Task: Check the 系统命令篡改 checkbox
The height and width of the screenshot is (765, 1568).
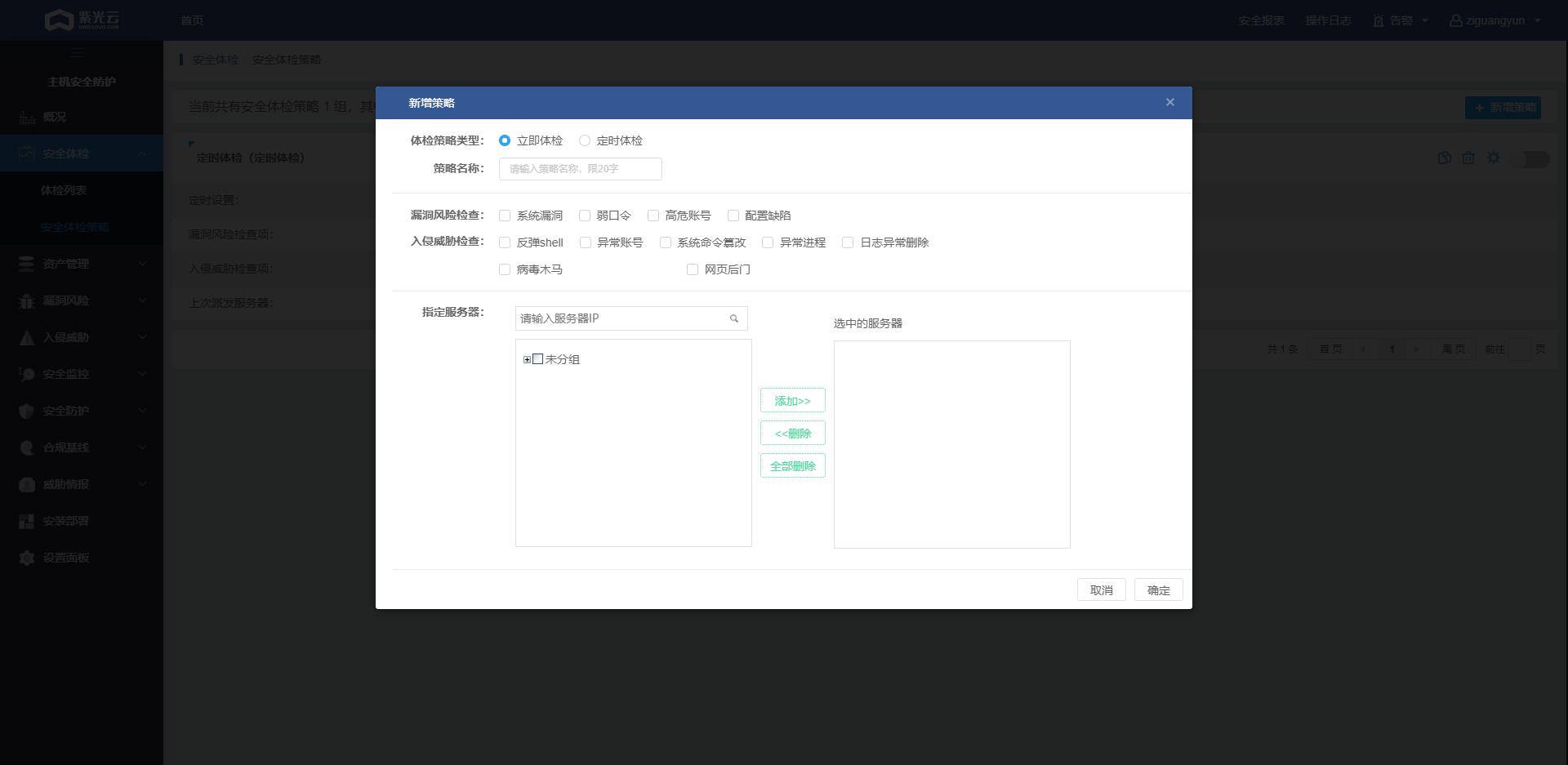Action: (666, 242)
